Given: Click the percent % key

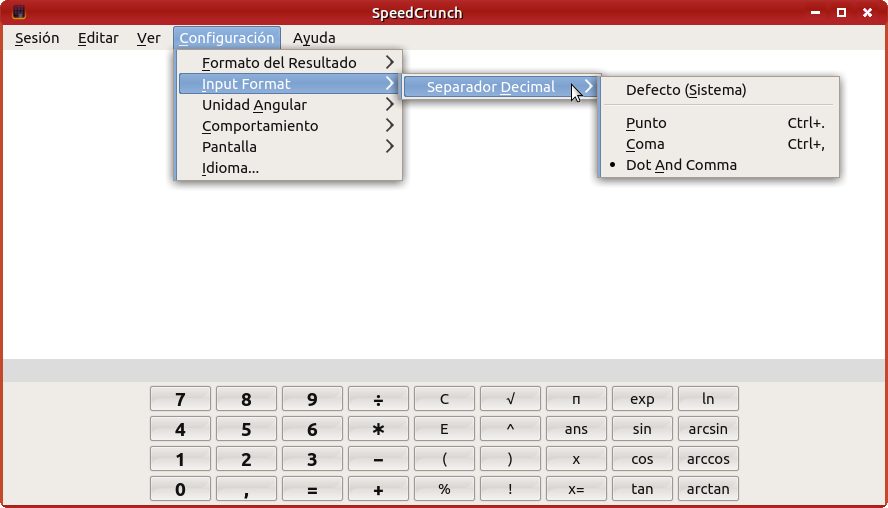Looking at the screenshot, I should coord(444,489).
